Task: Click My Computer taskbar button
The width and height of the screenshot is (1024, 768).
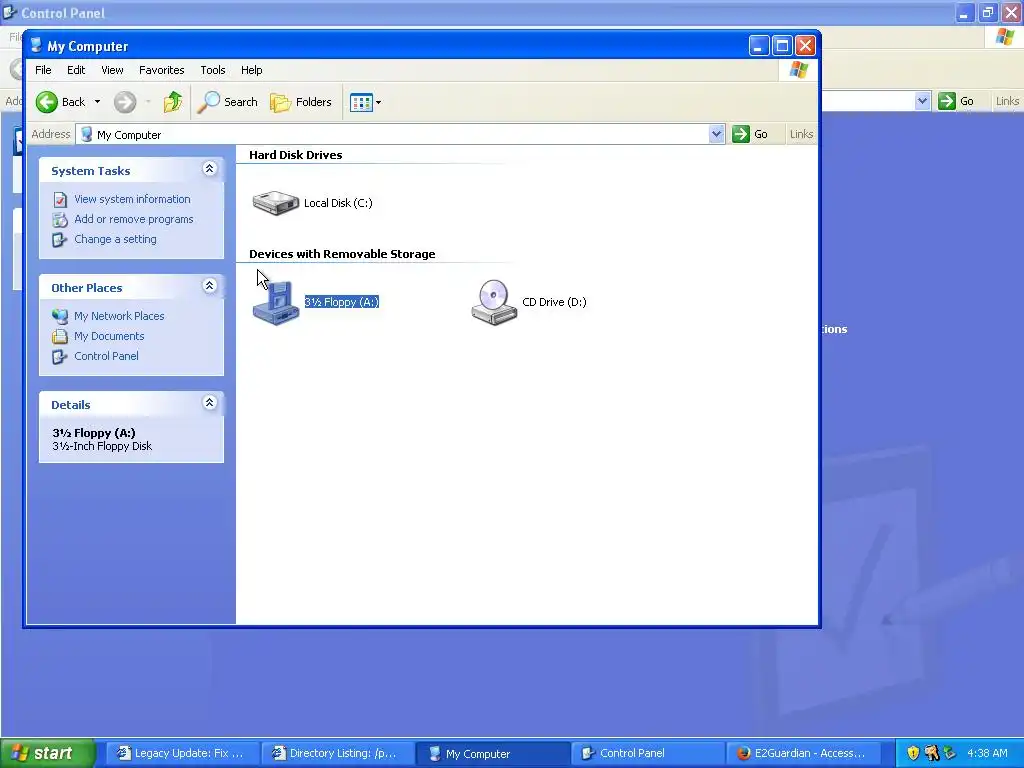Action: tap(491, 754)
